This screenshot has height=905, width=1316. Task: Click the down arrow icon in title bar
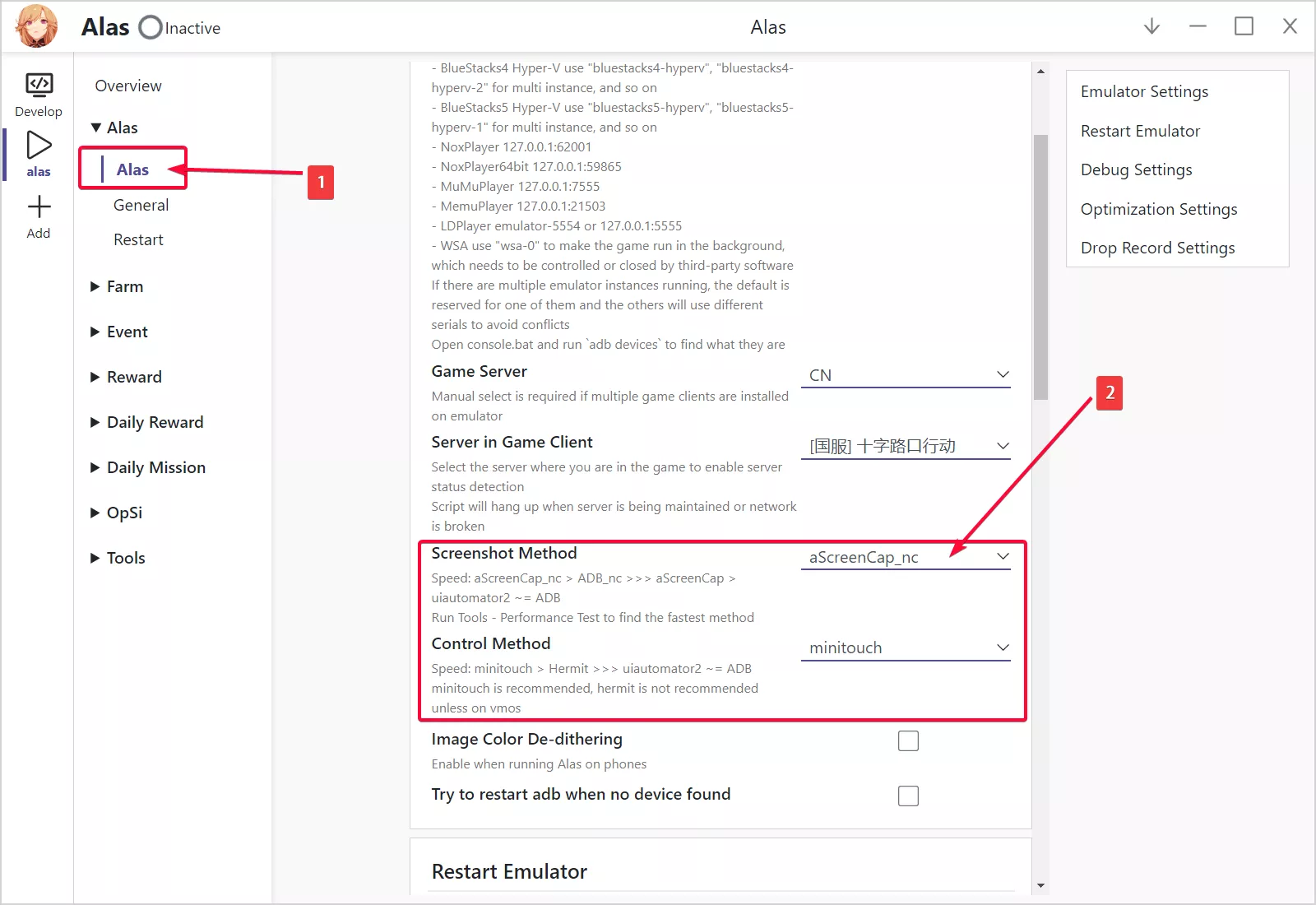[x=1151, y=26]
